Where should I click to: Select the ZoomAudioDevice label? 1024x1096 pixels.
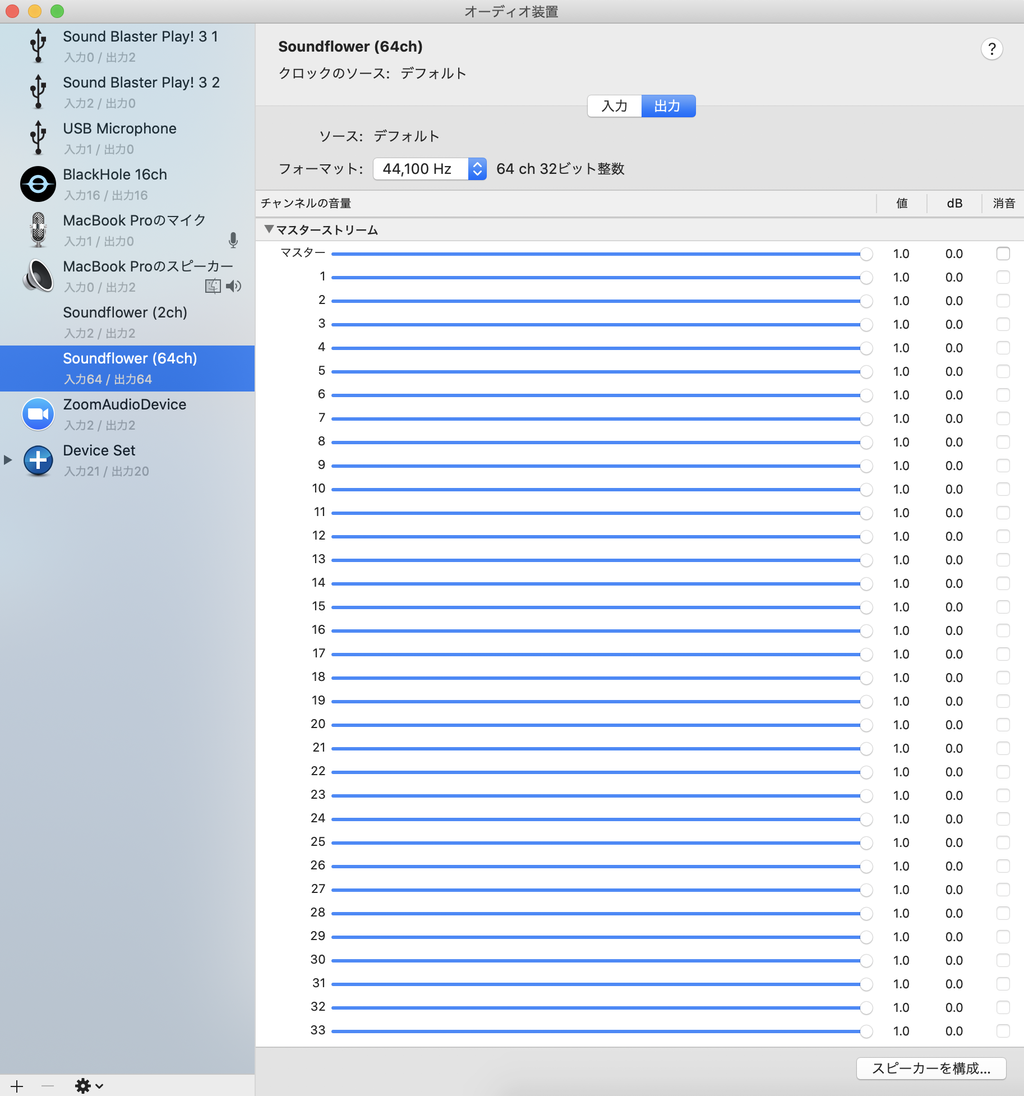pyautogui.click(x=124, y=405)
